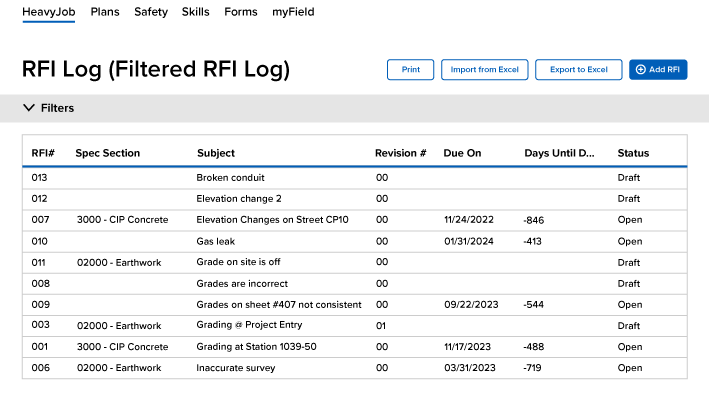Viewport: 709px width, 394px height.
Task: Sort by Subject column header
Action: (x=216, y=153)
